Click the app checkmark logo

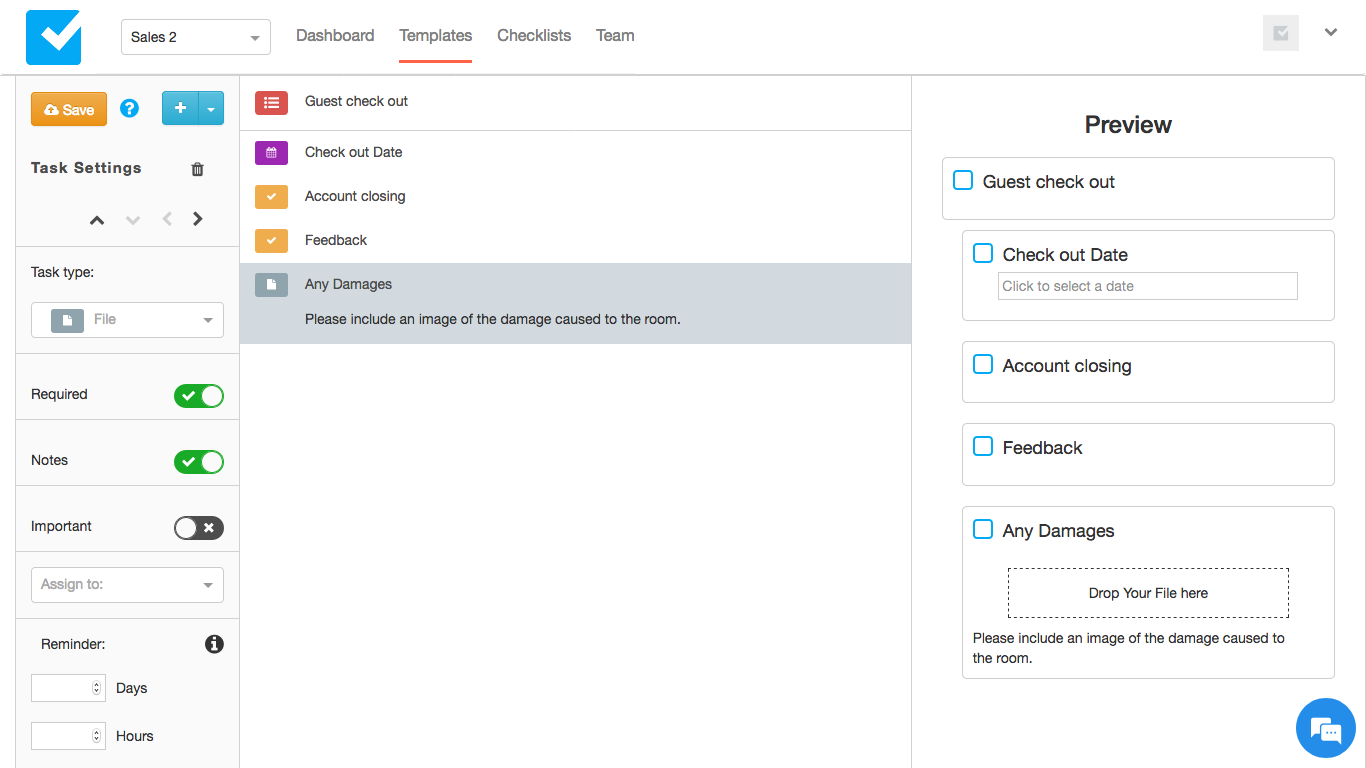53,37
